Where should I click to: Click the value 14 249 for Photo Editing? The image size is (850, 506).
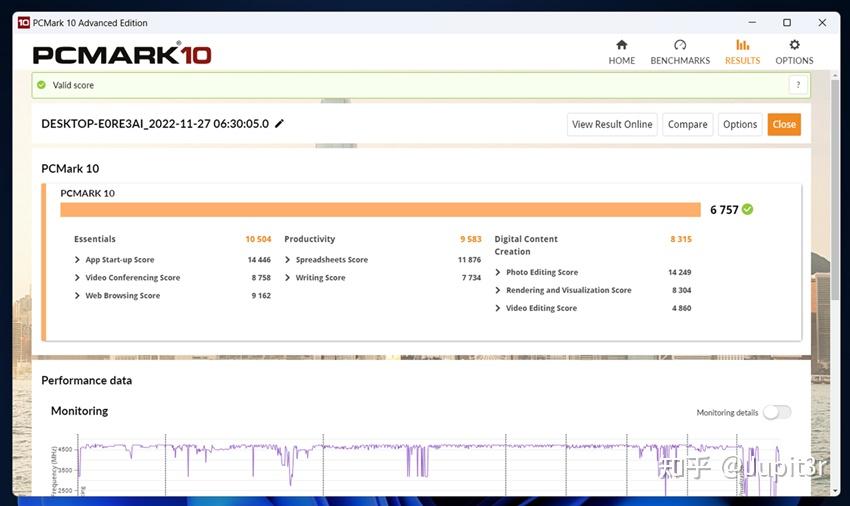pyautogui.click(x=680, y=272)
